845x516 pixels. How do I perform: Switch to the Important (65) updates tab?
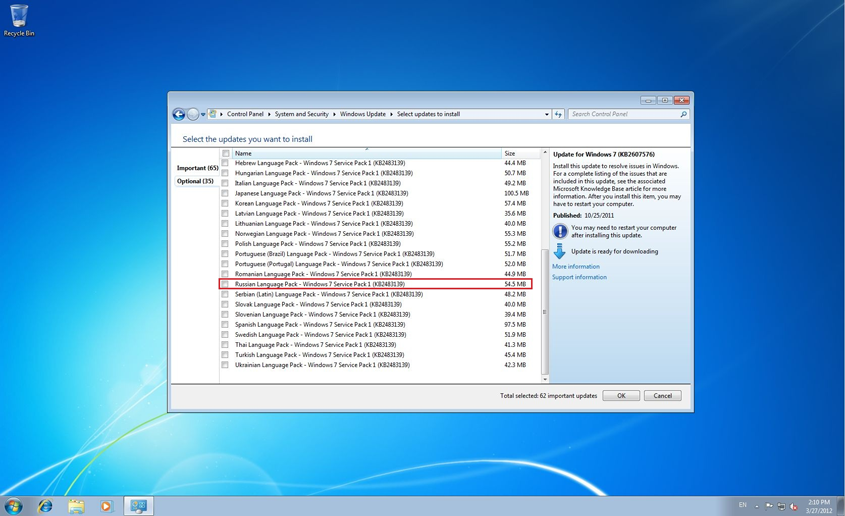pyautogui.click(x=197, y=168)
